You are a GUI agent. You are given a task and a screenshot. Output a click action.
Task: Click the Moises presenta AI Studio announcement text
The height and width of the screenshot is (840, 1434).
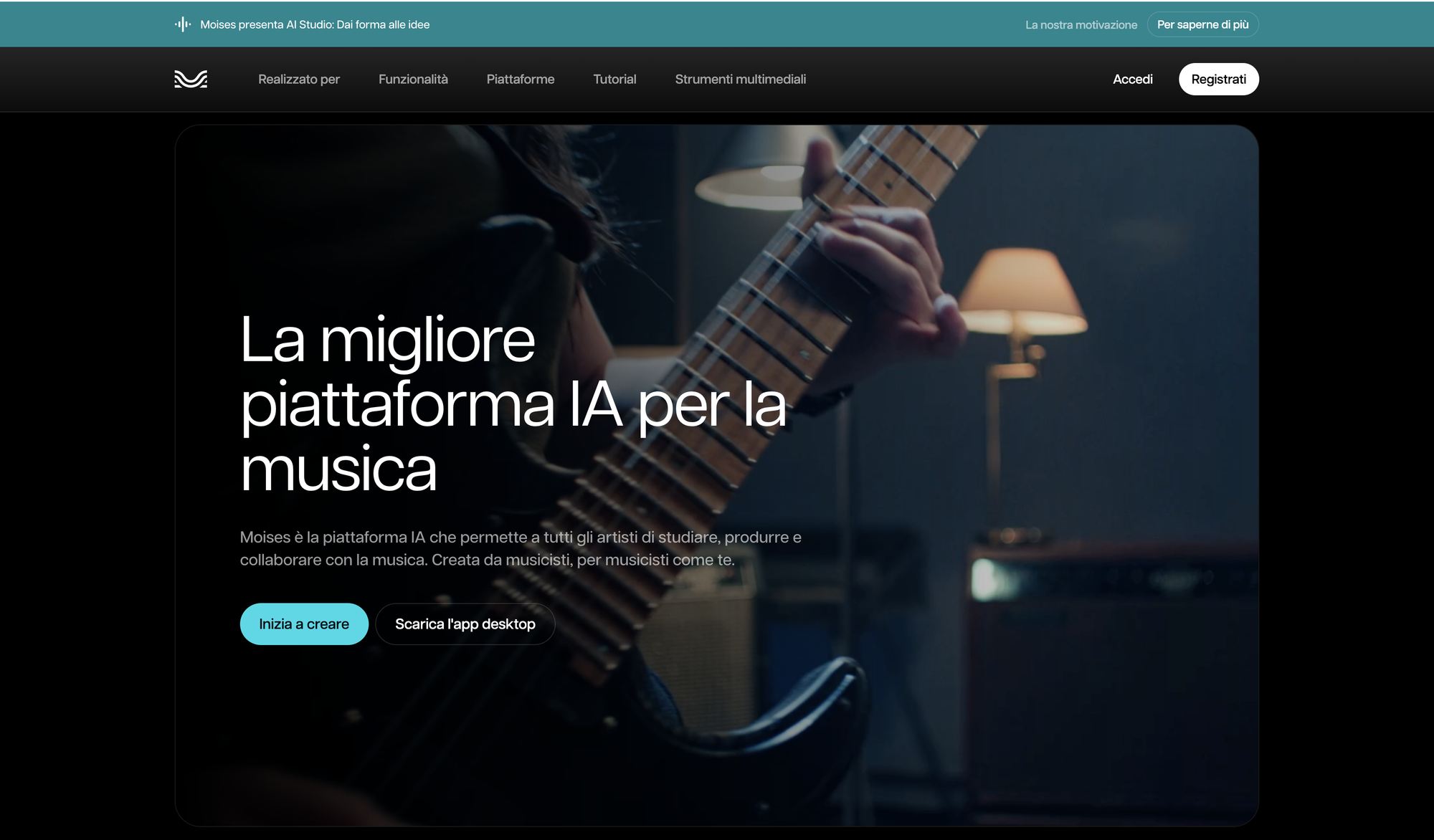click(315, 24)
